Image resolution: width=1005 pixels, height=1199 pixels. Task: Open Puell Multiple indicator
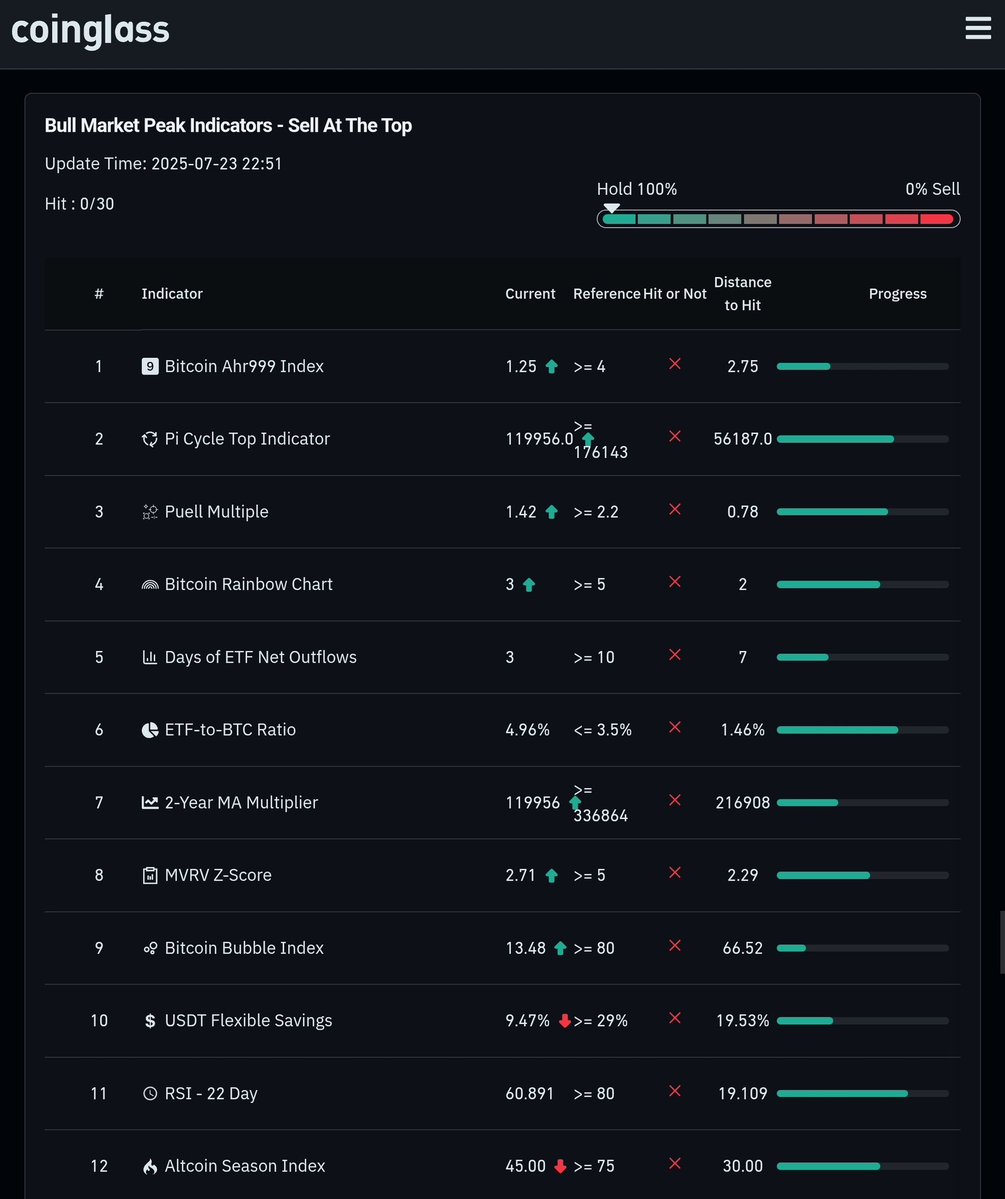point(216,512)
